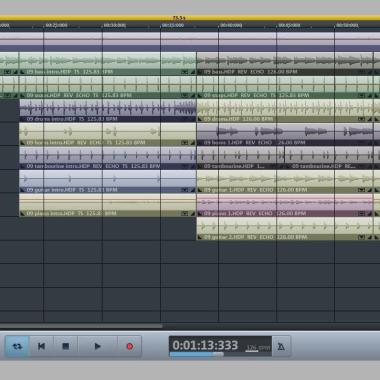Click the guitar 1 clip fade-in handle
380x380 pixels.
[200, 190]
